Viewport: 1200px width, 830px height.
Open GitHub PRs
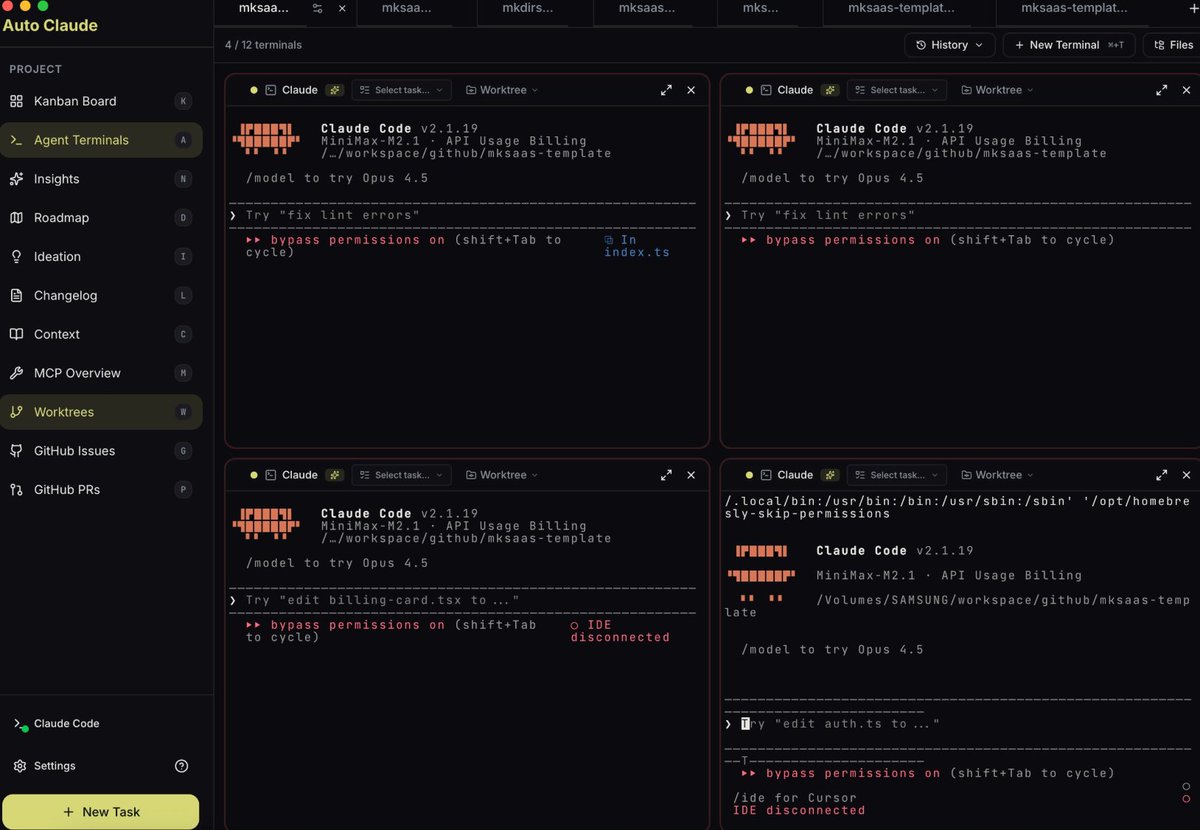pos(100,490)
